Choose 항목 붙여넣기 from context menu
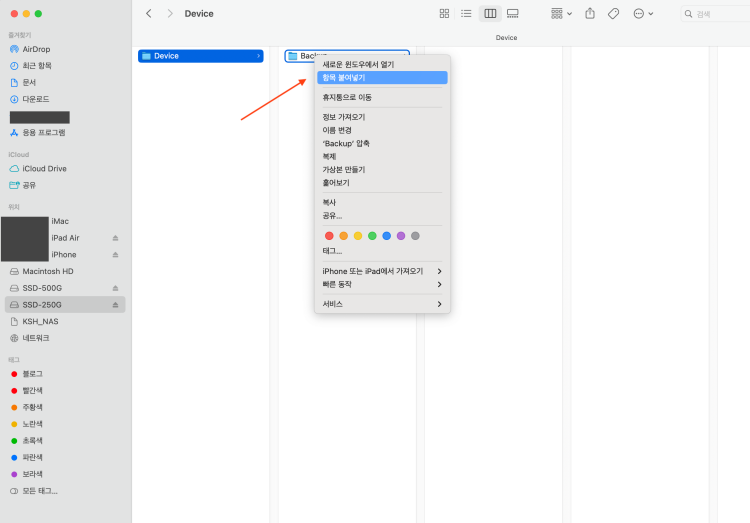The image size is (750, 523). pyautogui.click(x=382, y=78)
